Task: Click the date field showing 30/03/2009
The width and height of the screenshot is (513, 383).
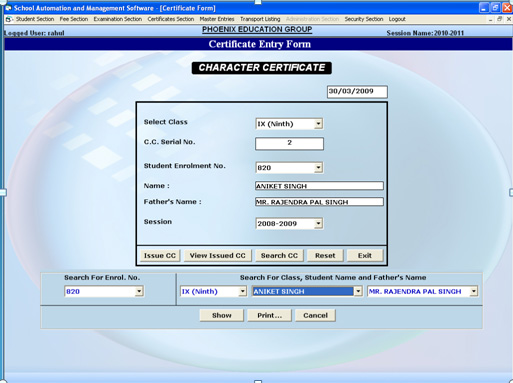Action: click(x=357, y=91)
